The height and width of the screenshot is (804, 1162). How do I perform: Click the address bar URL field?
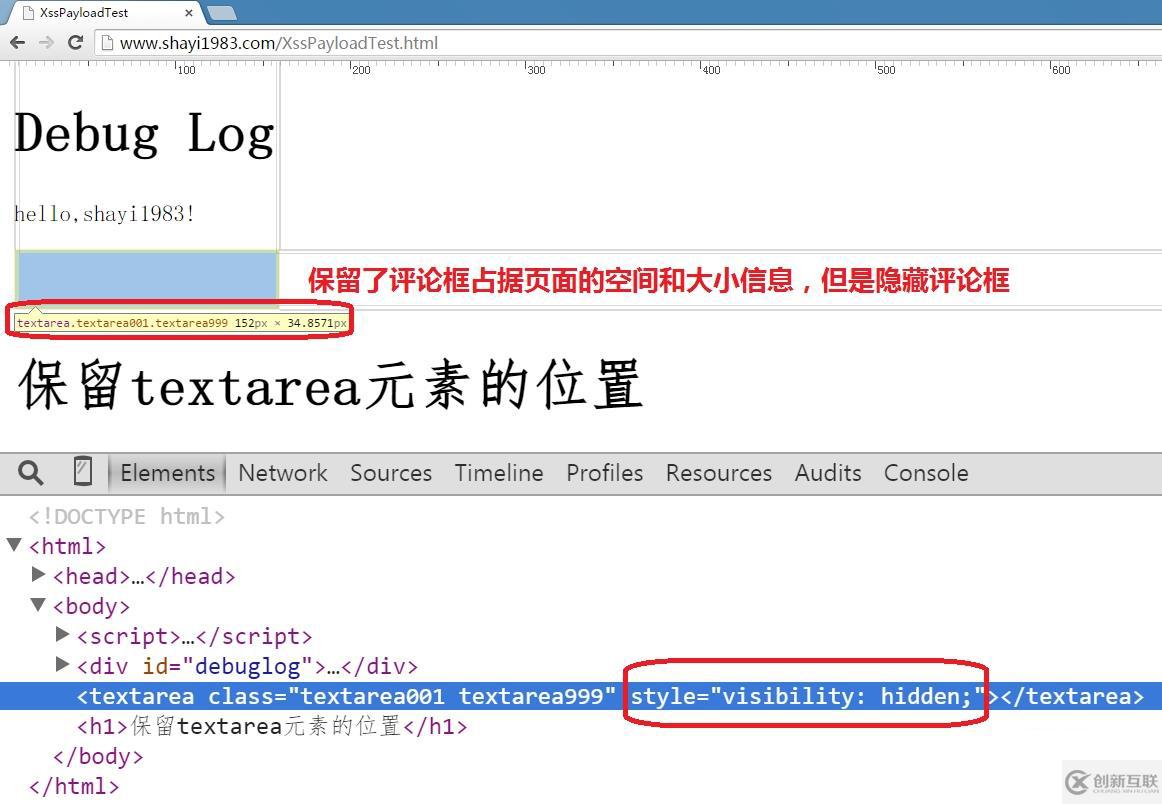point(630,43)
